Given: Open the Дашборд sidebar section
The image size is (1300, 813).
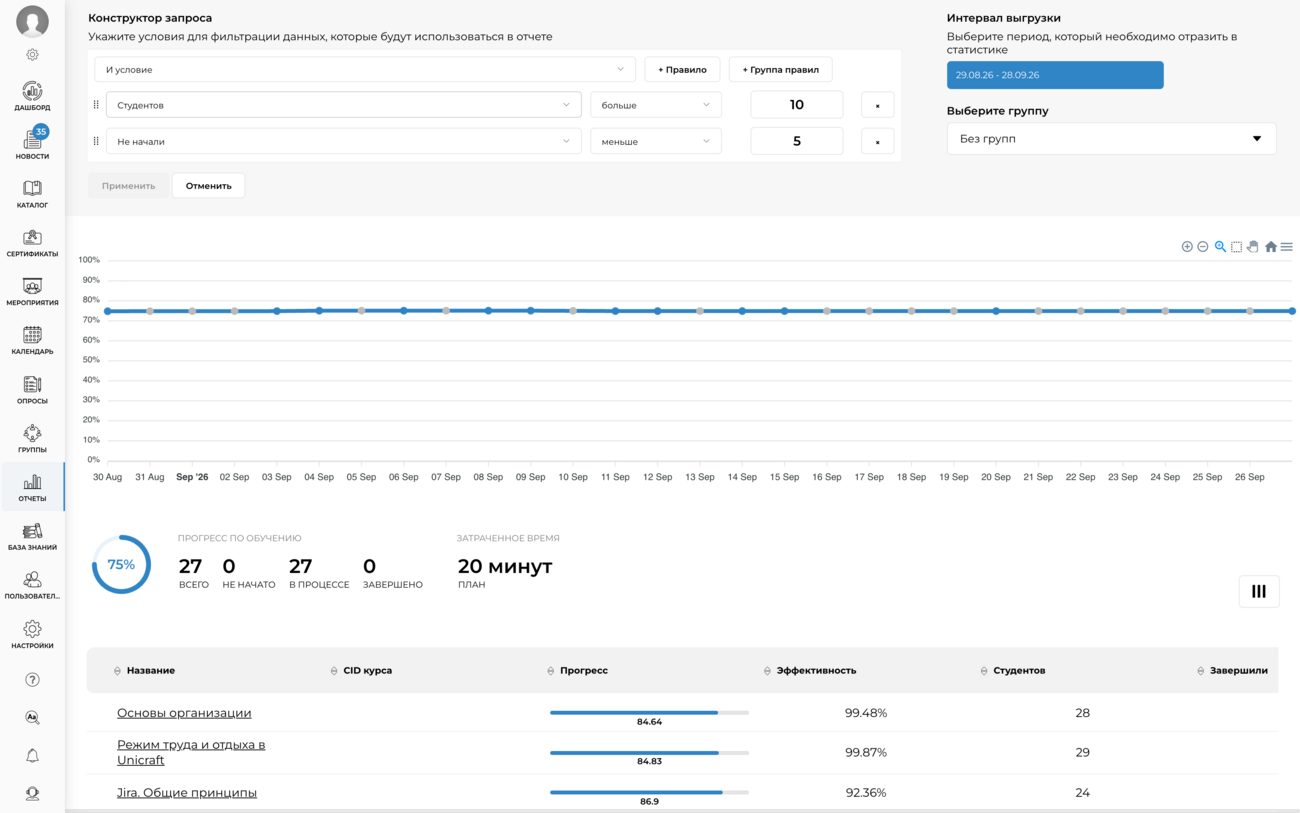Looking at the screenshot, I should 32,96.
